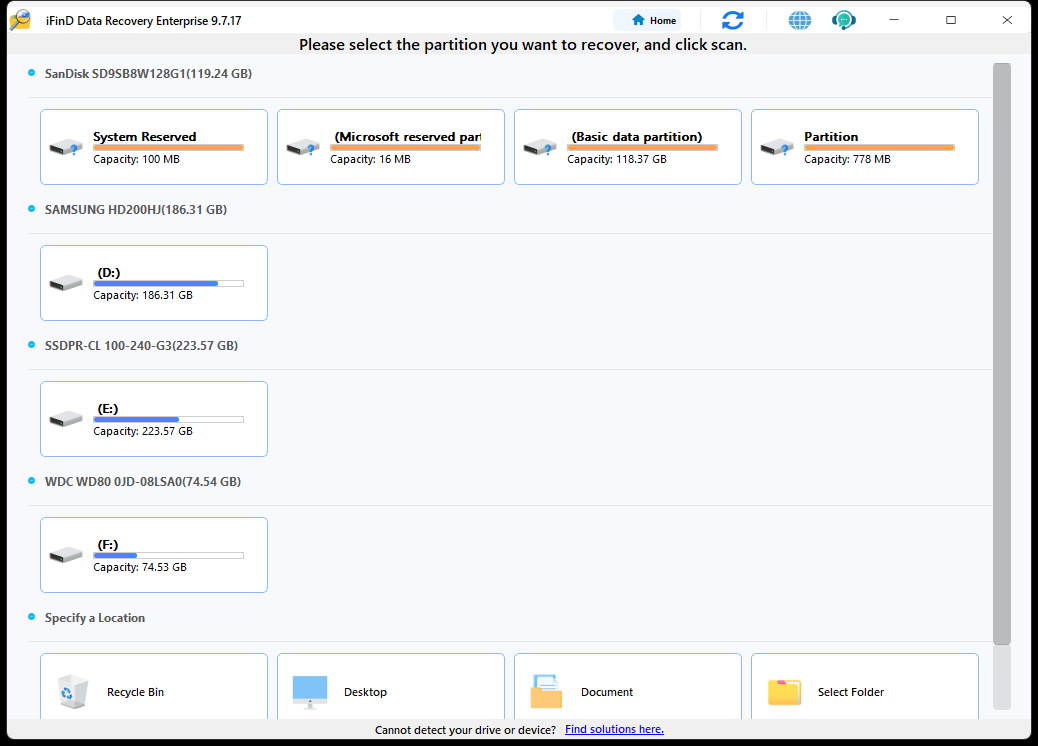Viewport: 1038px width, 746px height.
Task: Select the System Reserved partition card
Action: [154, 147]
